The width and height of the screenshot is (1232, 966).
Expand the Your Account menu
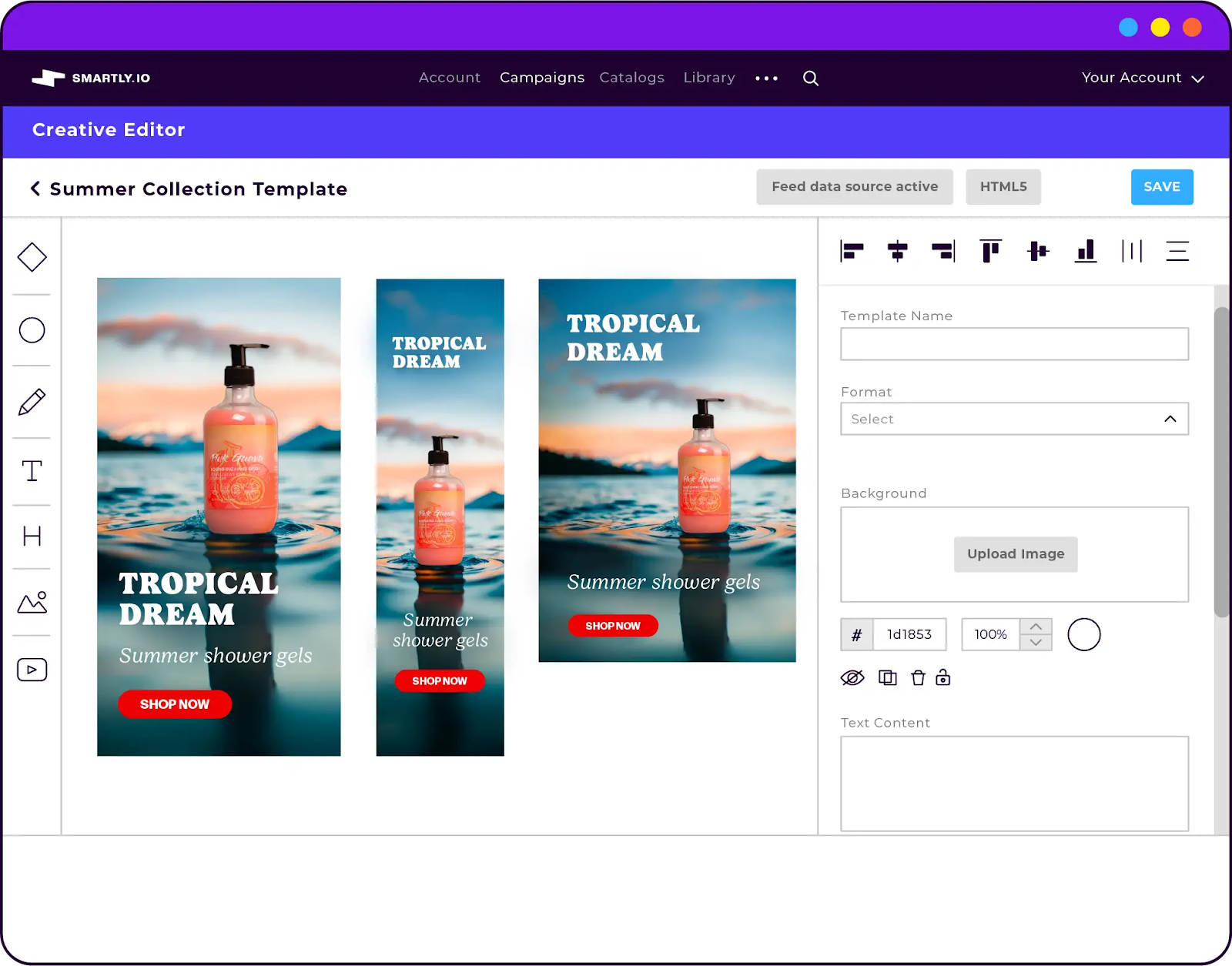click(1142, 78)
